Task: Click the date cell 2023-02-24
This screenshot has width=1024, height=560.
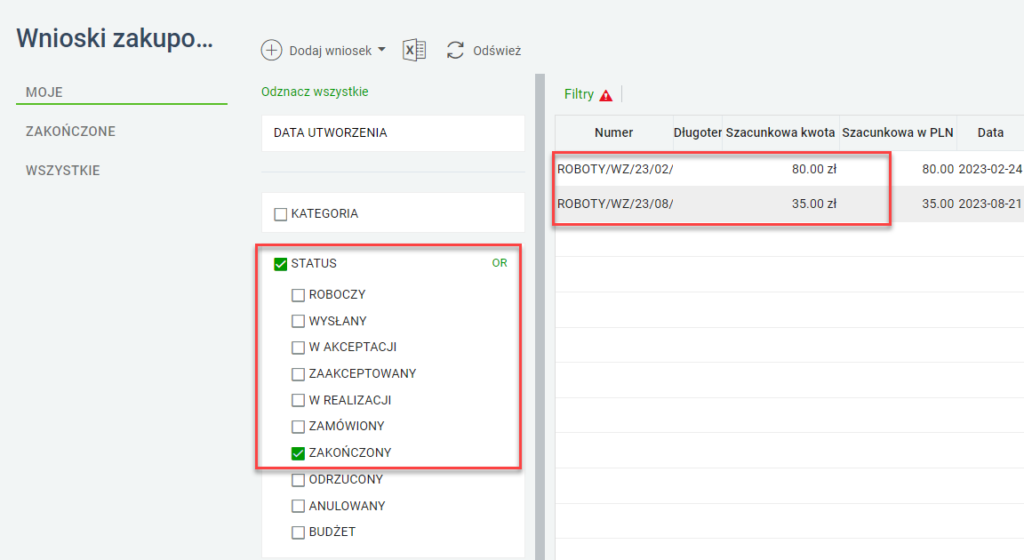Action: pyautogui.click(x=989, y=169)
